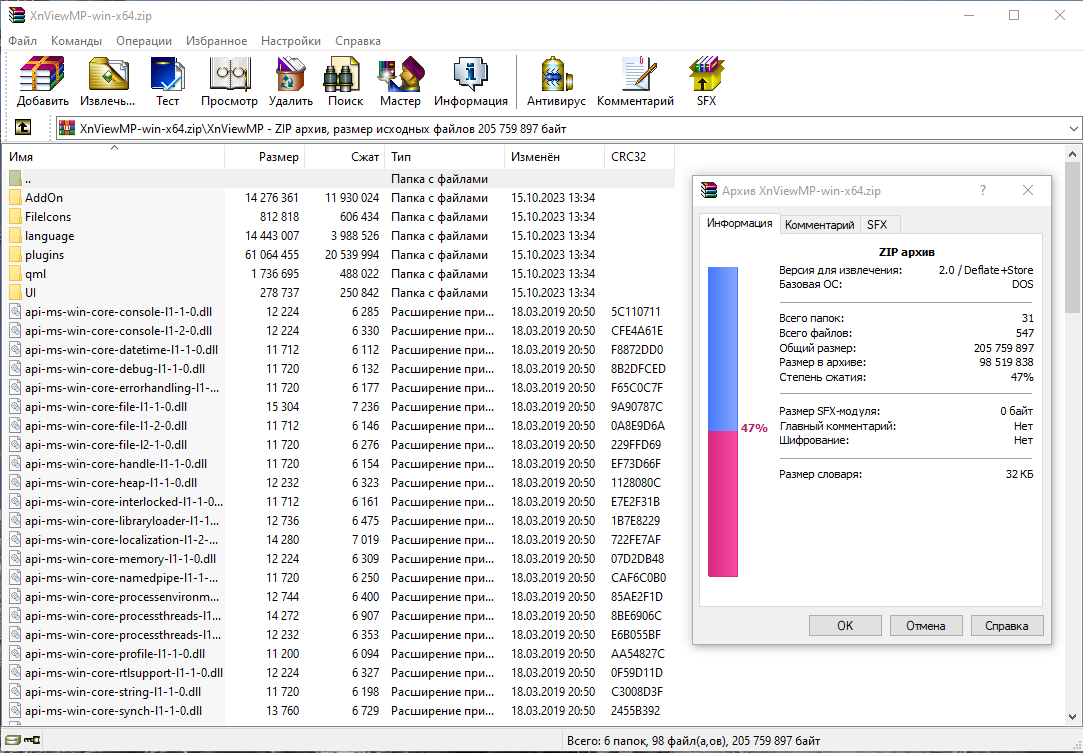Screen dimensions: 1083x753
Task: Sort by the CRC32 column header
Action: click(x=639, y=157)
